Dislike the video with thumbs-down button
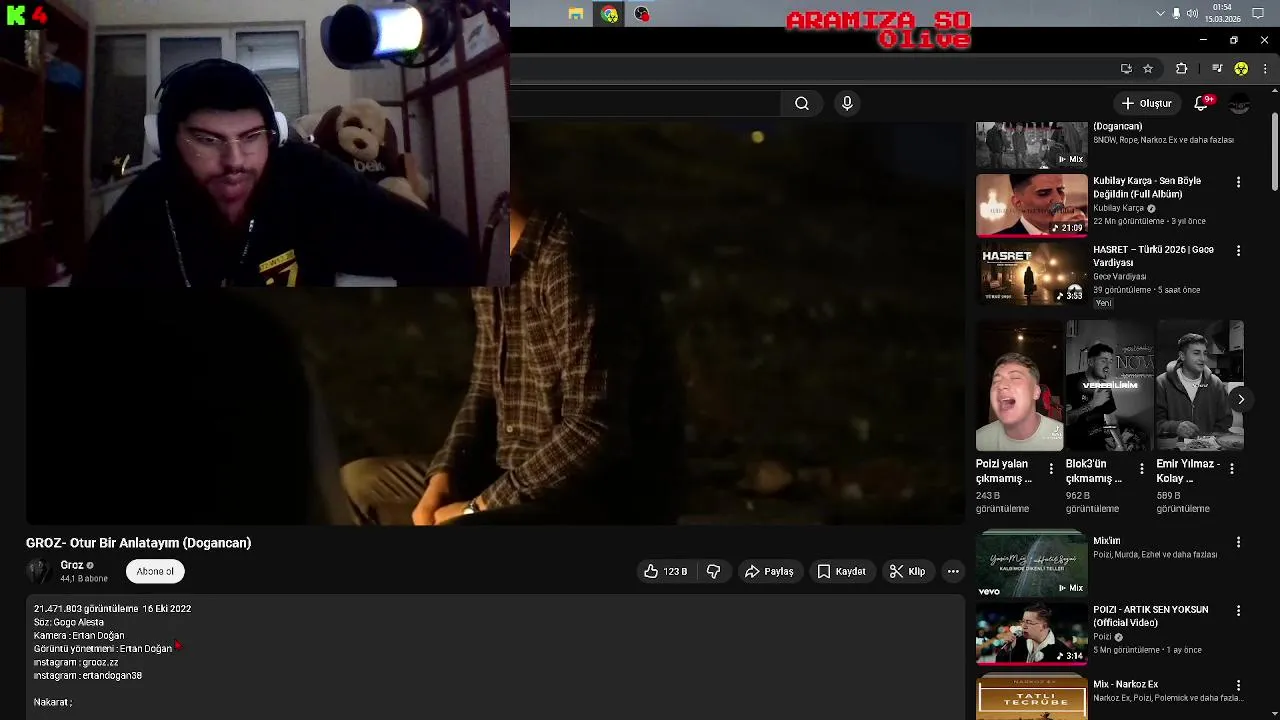This screenshot has height=720, width=1280. (x=714, y=571)
